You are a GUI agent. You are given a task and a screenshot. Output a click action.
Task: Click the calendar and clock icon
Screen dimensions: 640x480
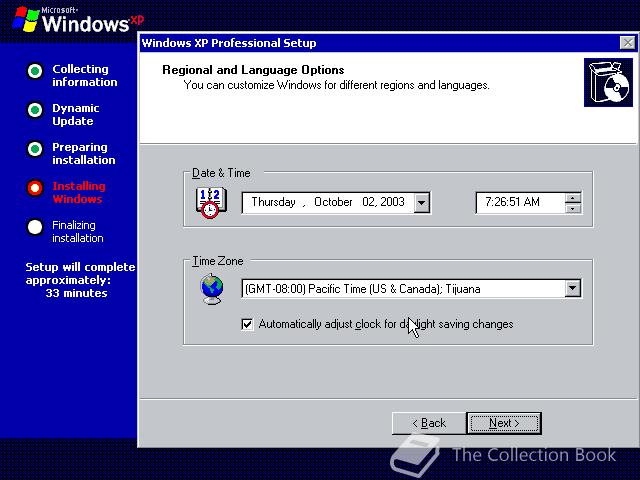click(x=211, y=202)
